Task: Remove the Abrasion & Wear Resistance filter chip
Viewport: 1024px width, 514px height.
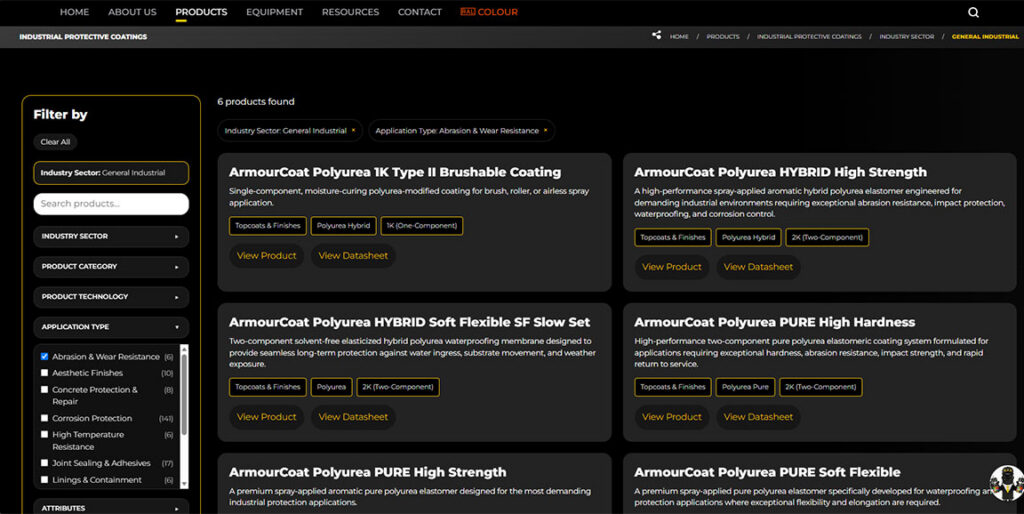Action: (545, 131)
